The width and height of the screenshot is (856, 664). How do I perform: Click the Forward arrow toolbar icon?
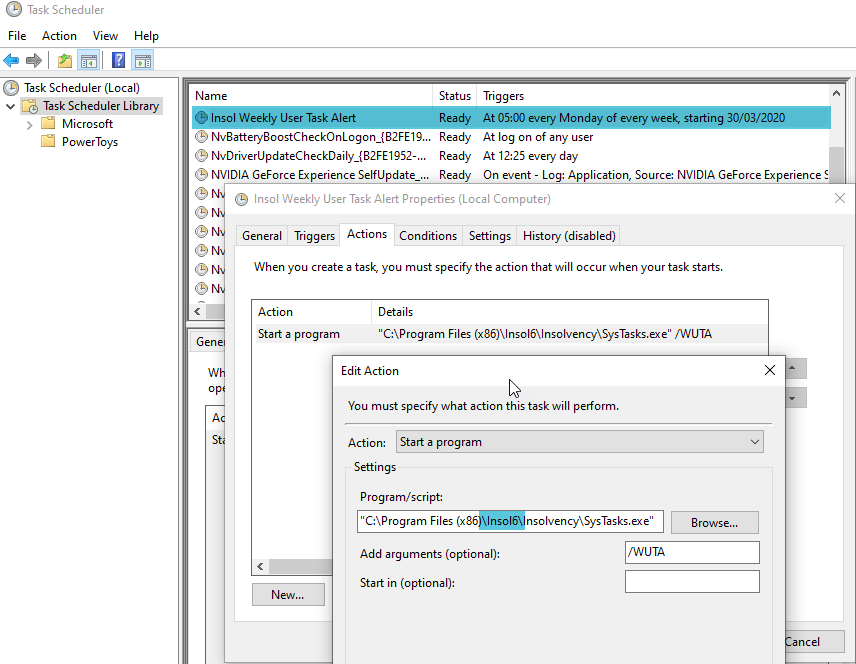coord(34,60)
